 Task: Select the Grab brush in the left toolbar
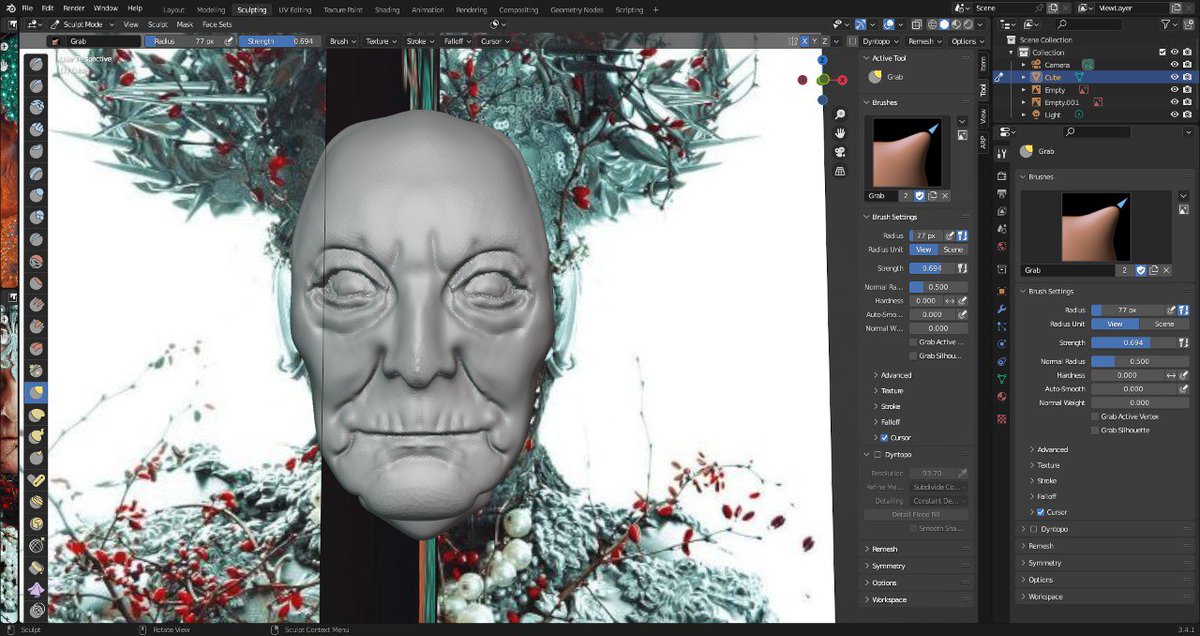coord(36,393)
